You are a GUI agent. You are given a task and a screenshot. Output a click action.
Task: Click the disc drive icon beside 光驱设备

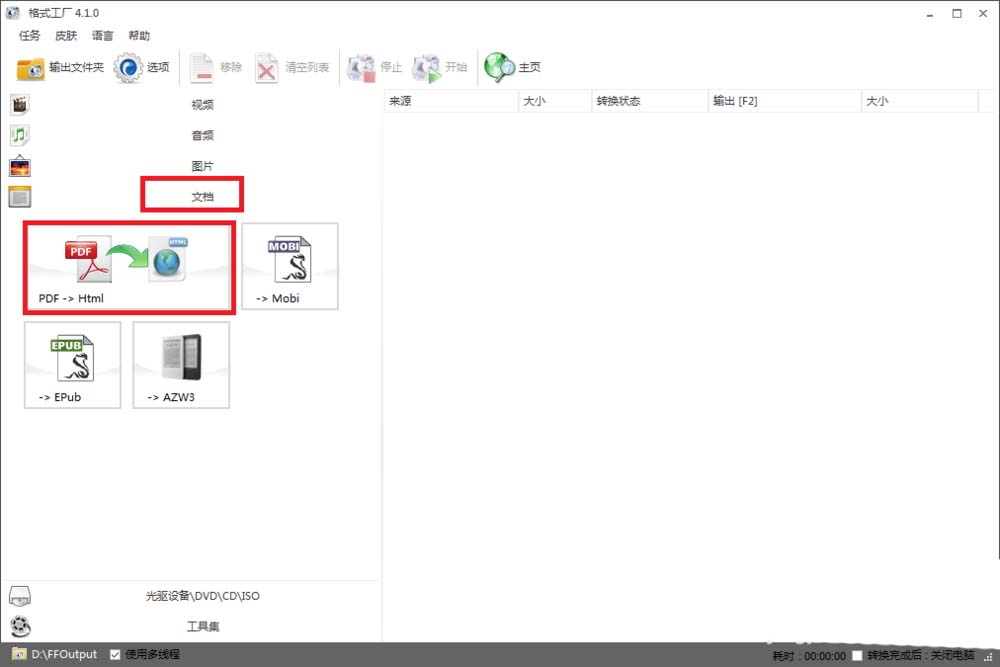click(x=20, y=595)
